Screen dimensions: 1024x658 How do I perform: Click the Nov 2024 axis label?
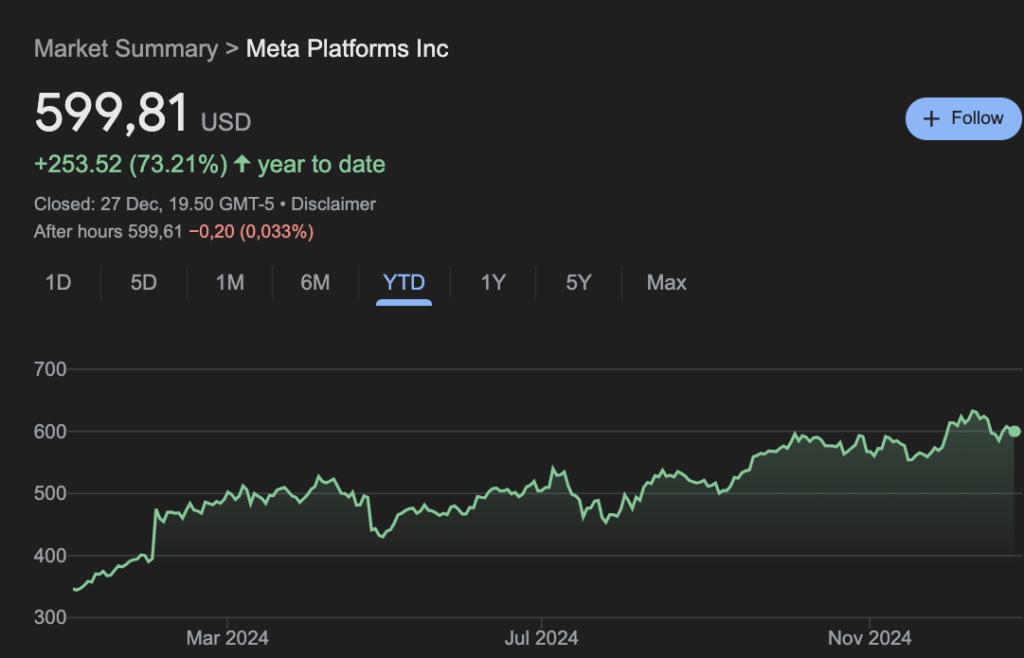point(869,637)
